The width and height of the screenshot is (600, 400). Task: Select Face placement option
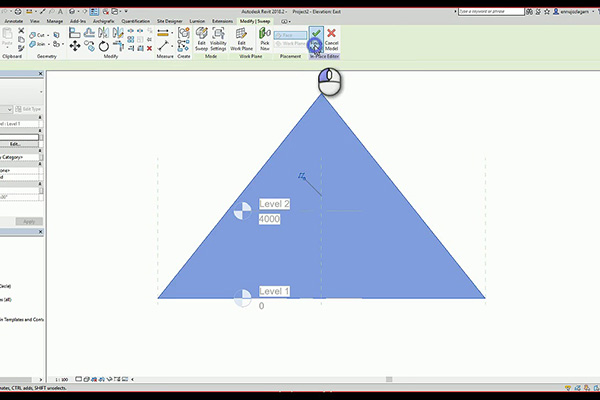click(x=290, y=35)
